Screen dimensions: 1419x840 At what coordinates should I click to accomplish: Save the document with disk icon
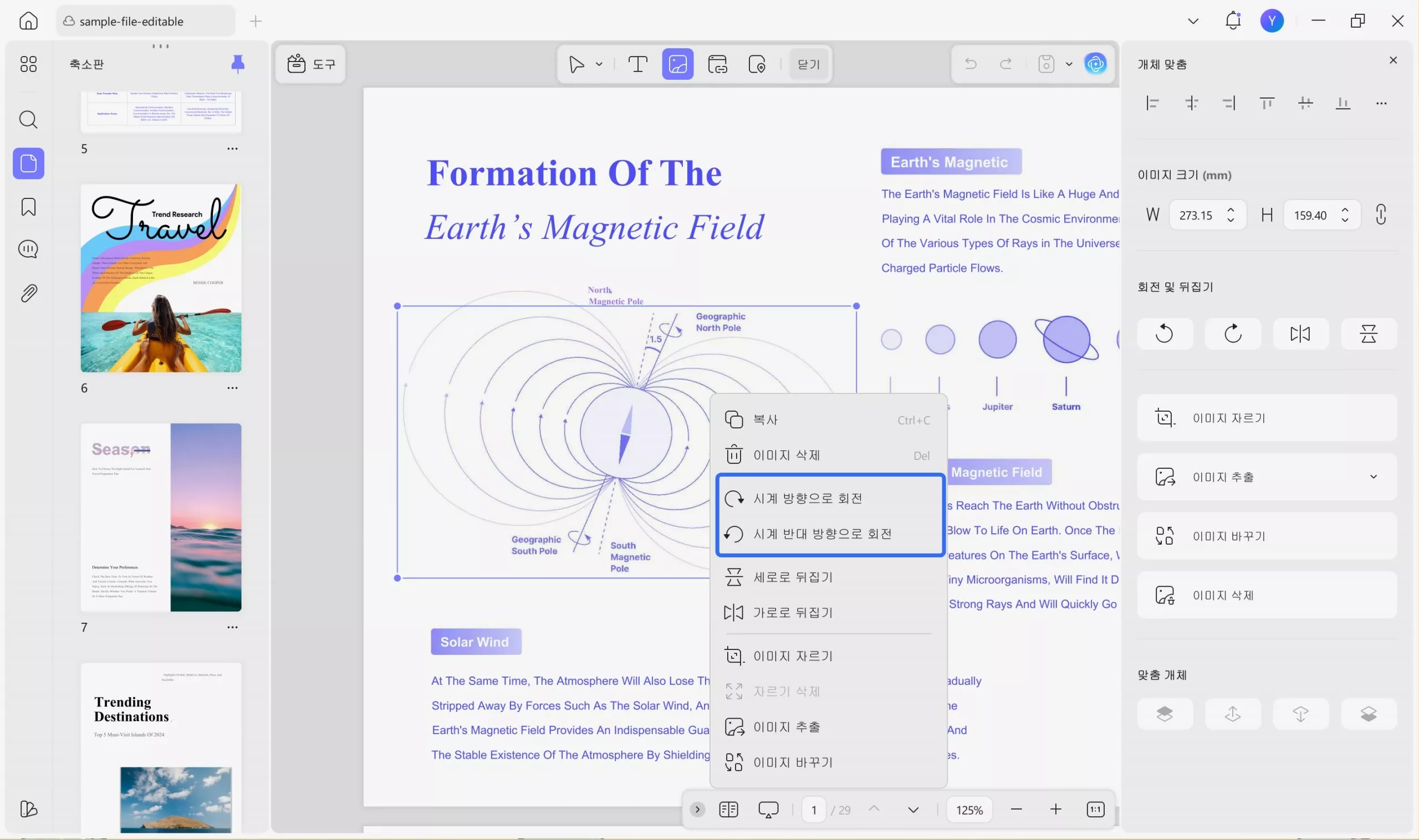tap(1046, 64)
